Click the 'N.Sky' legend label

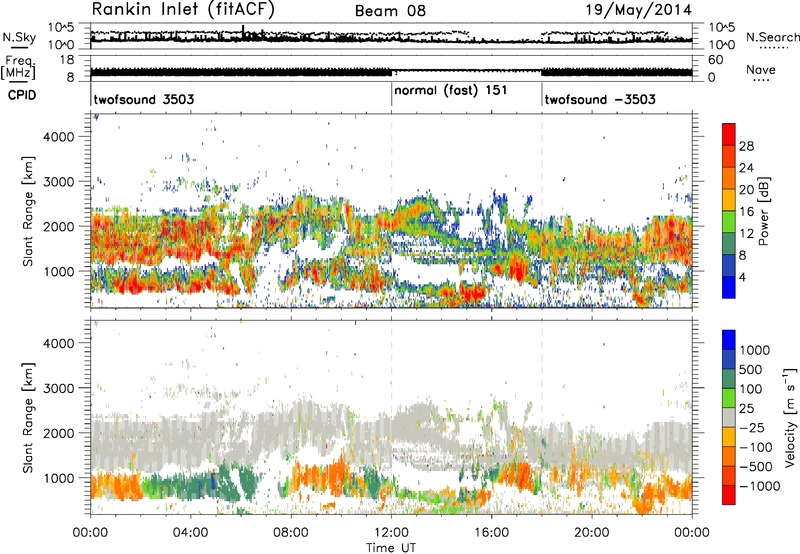[x=19, y=37]
